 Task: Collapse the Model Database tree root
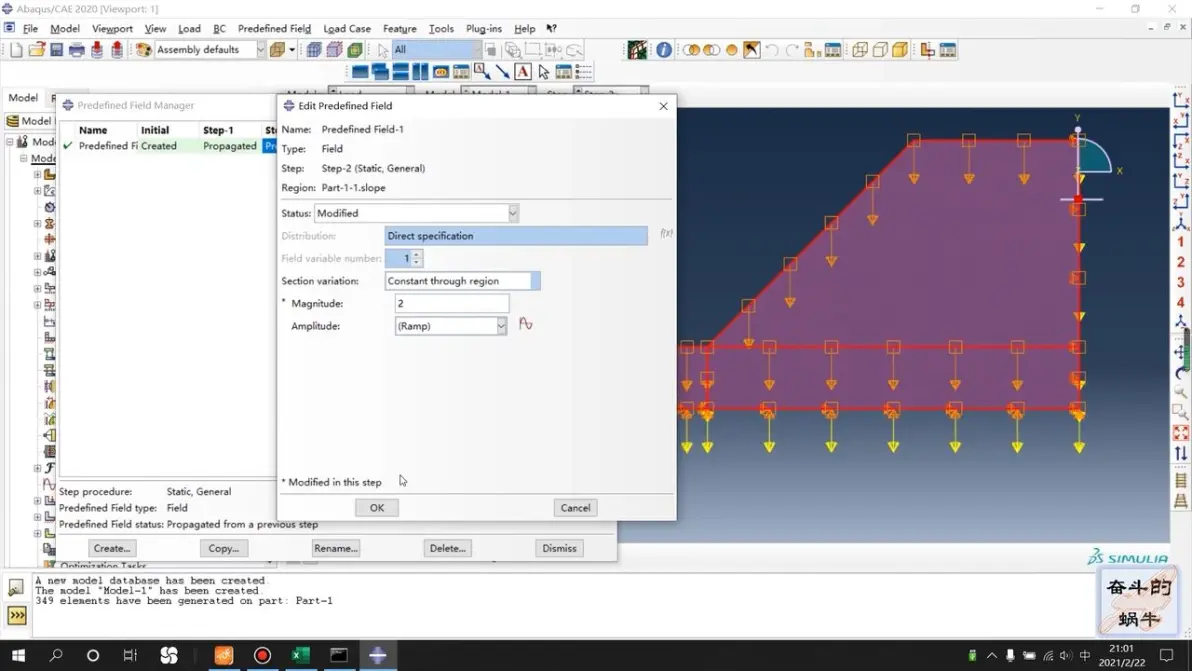pyautogui.click(x=10, y=141)
